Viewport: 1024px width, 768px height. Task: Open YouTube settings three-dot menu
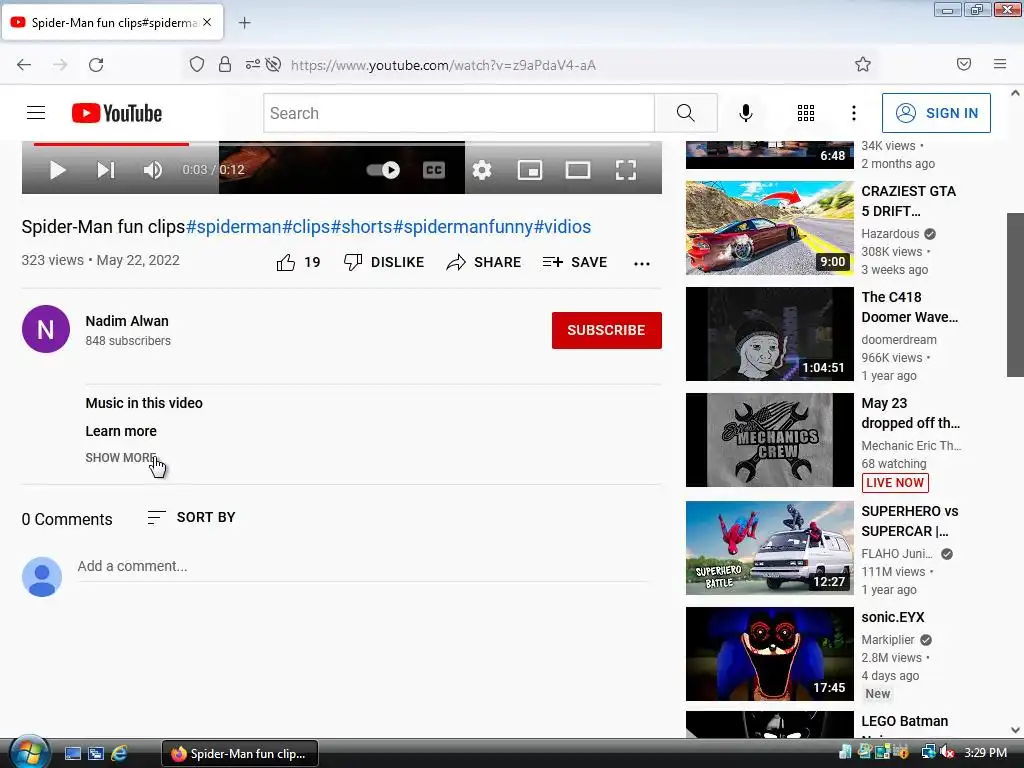(854, 113)
